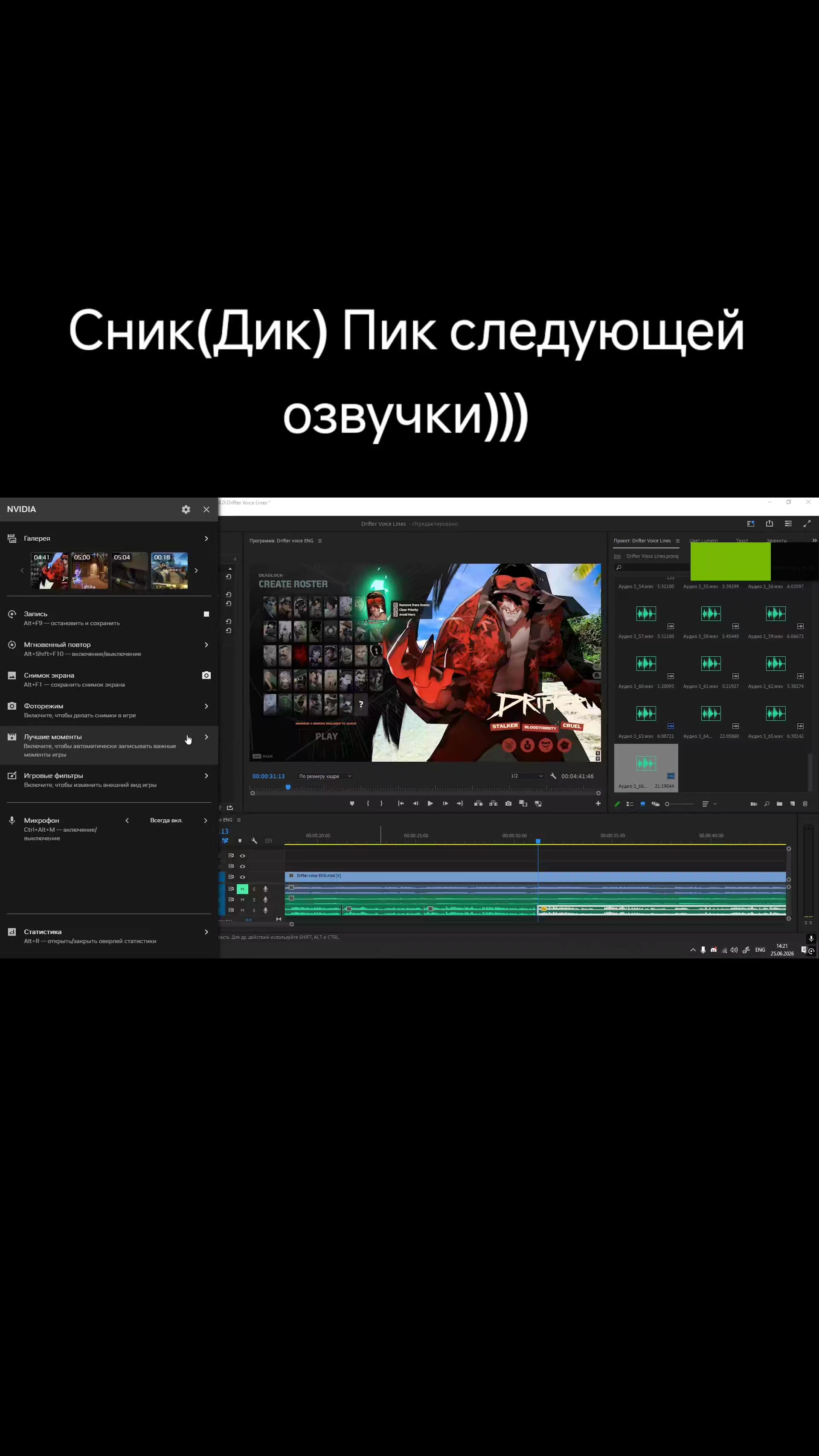Click the Lift button in Program monitor
Image resolution: width=819 pixels, height=1456 pixels.
[479, 803]
